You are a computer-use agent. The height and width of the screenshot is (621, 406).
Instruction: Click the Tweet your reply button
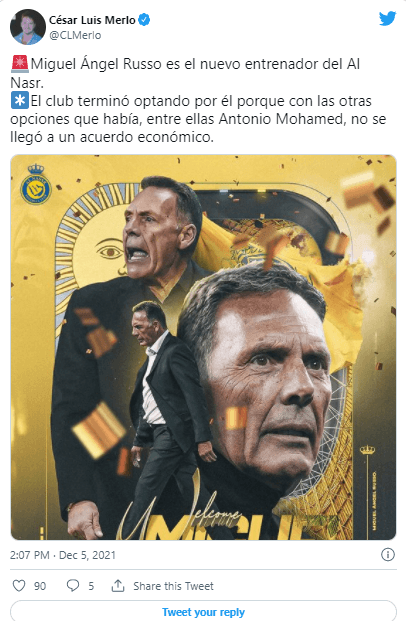[x=203, y=611]
